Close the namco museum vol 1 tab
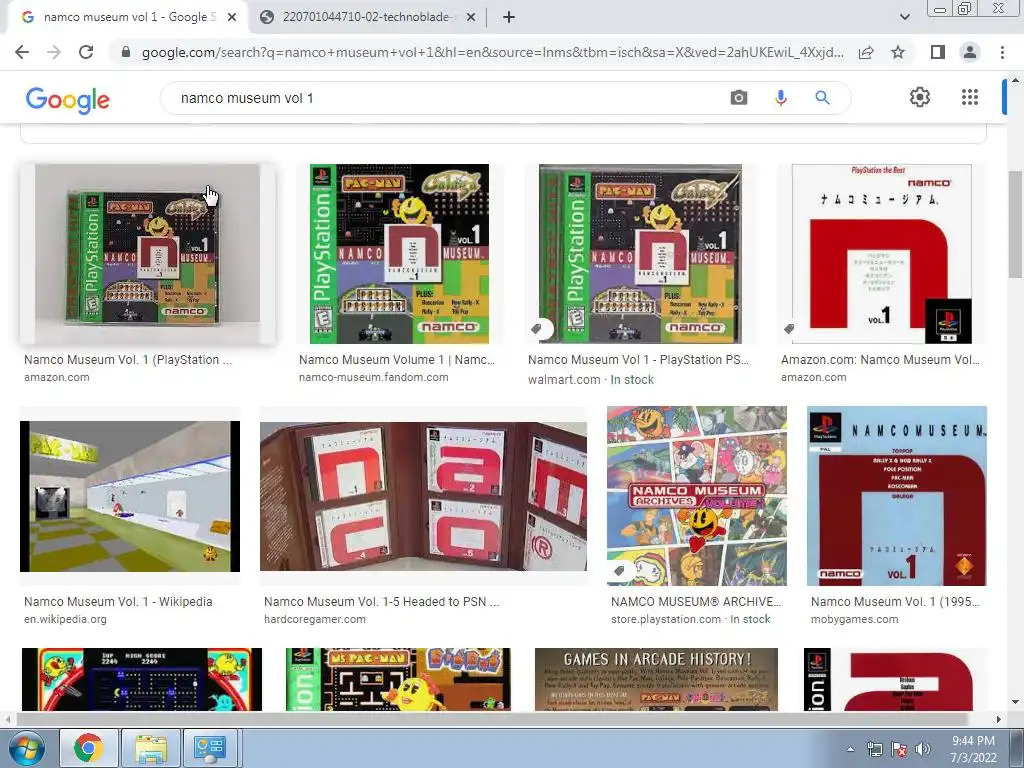The image size is (1024, 768). 231,18
